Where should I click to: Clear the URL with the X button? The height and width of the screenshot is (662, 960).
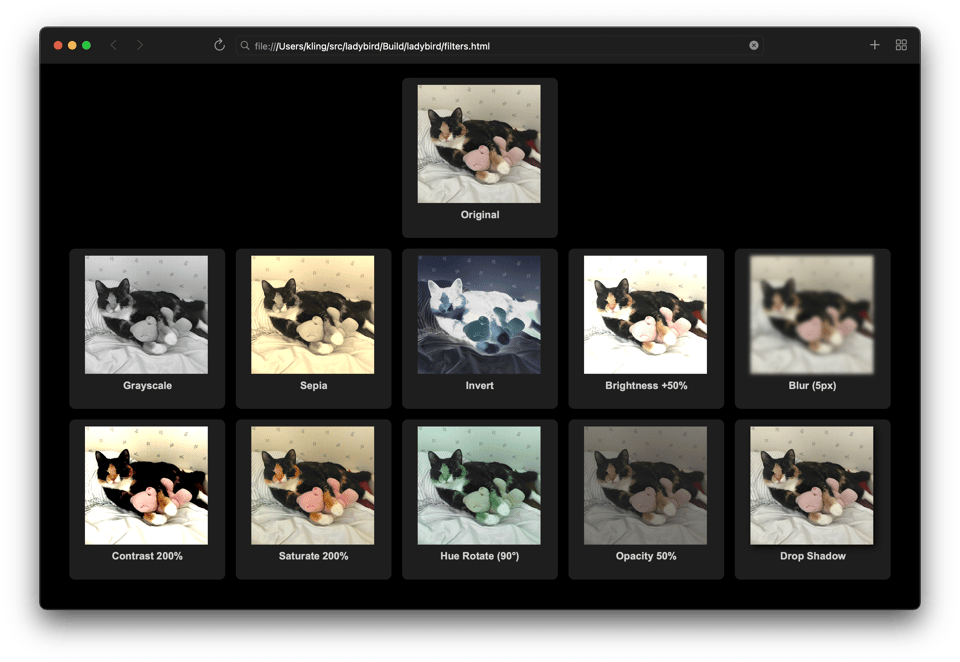pos(754,45)
